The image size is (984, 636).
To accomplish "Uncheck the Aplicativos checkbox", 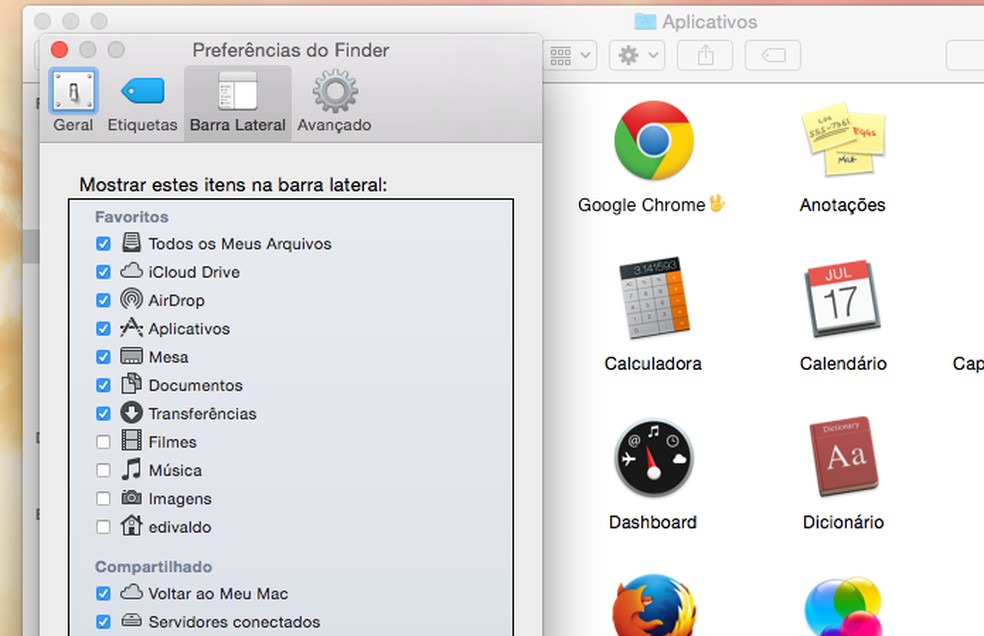I will click(104, 328).
